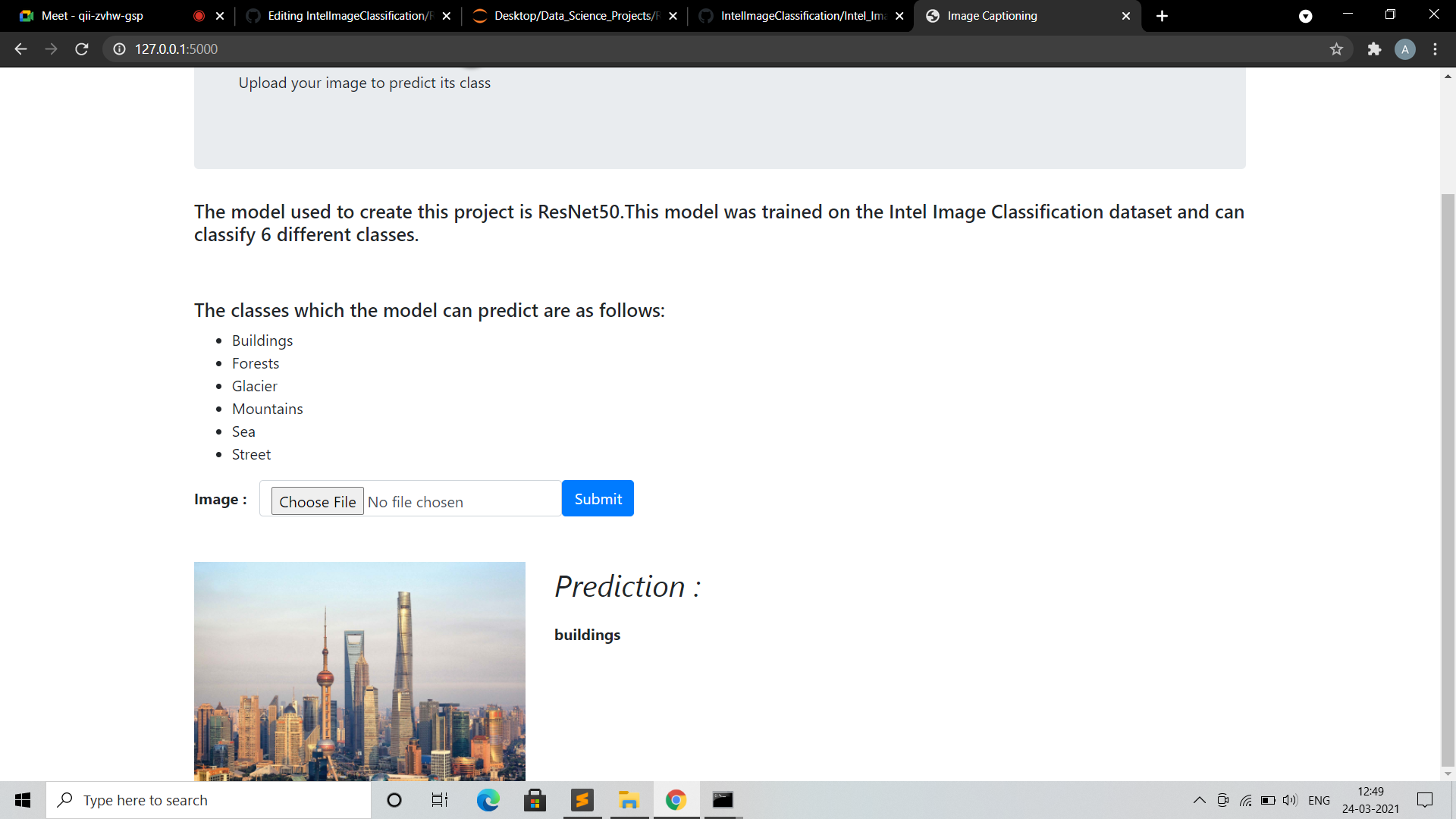Open the ENG language switcher
Image resolution: width=1456 pixels, height=819 pixels.
(1319, 800)
